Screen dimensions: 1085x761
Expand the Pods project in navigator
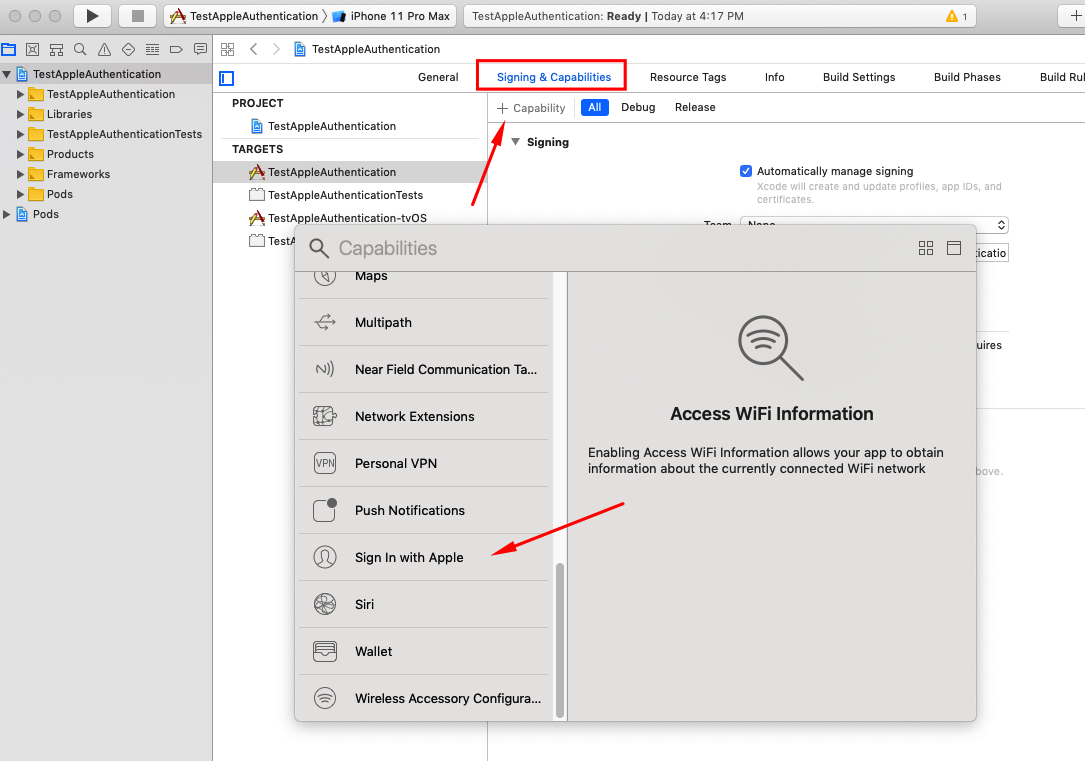click(x=8, y=214)
